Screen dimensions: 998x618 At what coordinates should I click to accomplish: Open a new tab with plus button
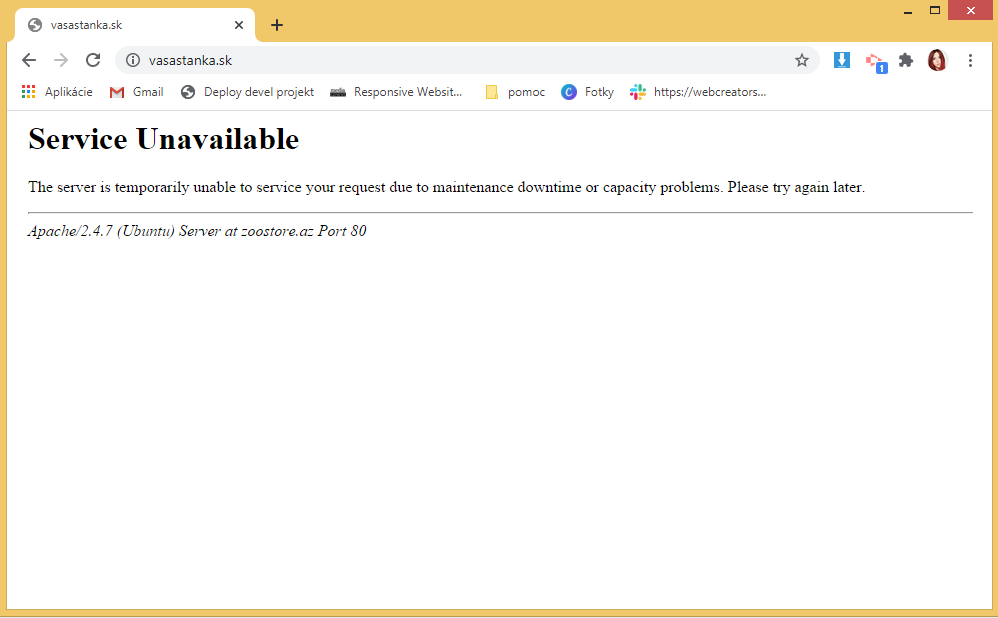pos(277,25)
